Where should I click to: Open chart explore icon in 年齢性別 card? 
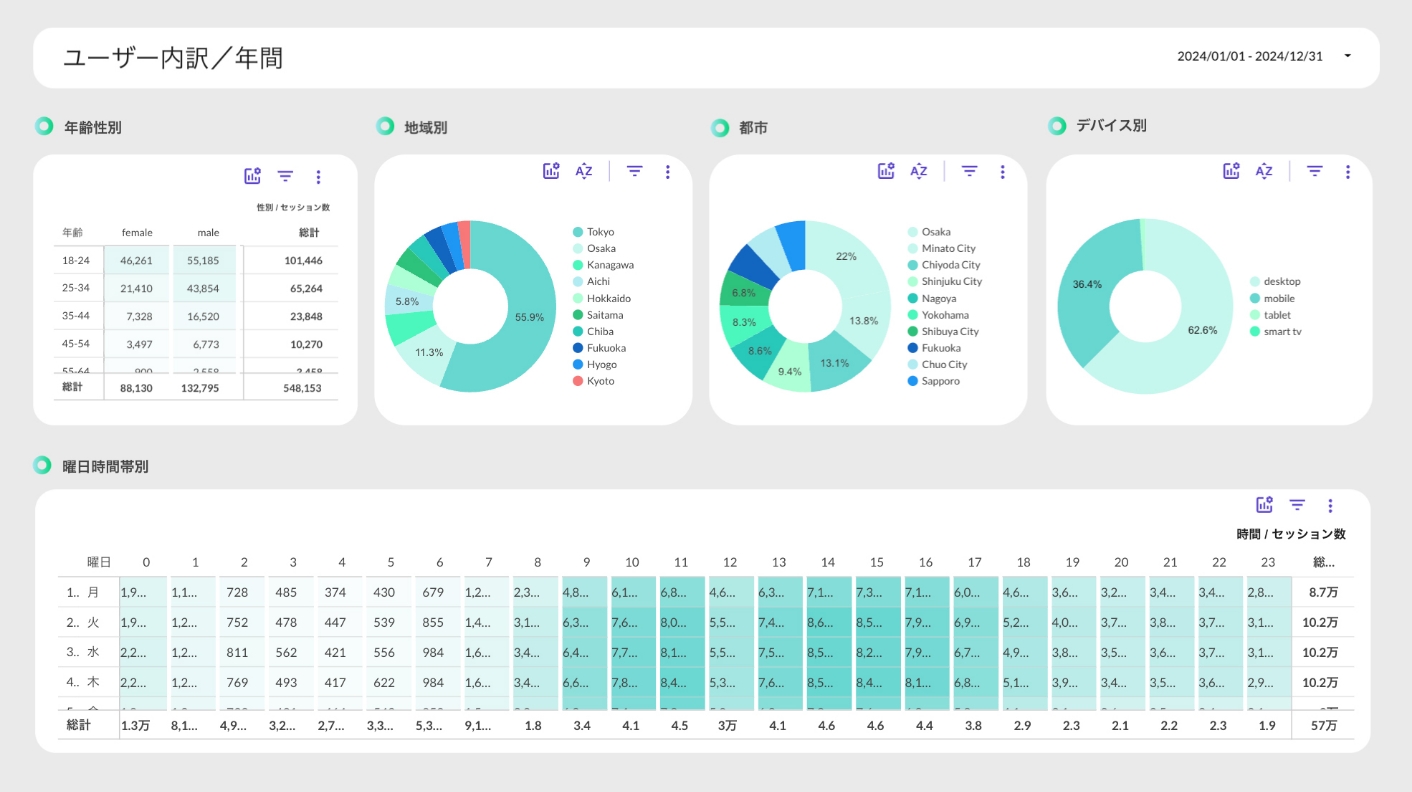tap(252, 176)
